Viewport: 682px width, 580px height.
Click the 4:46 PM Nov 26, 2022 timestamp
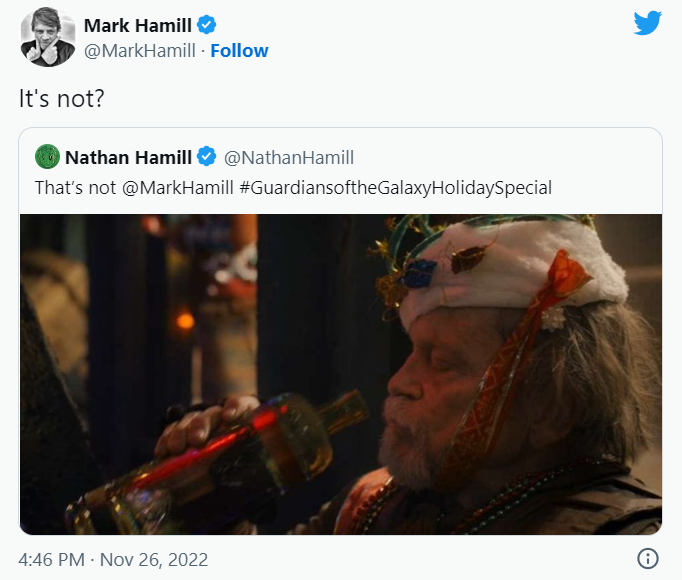pos(114,558)
